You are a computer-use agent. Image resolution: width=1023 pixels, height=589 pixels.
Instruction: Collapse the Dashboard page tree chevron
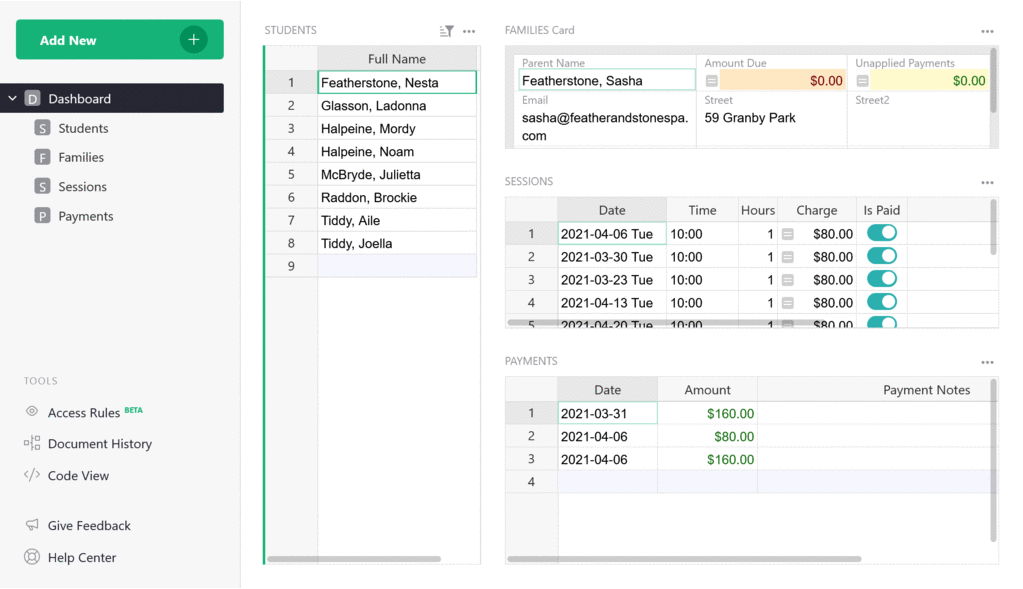pos(12,99)
